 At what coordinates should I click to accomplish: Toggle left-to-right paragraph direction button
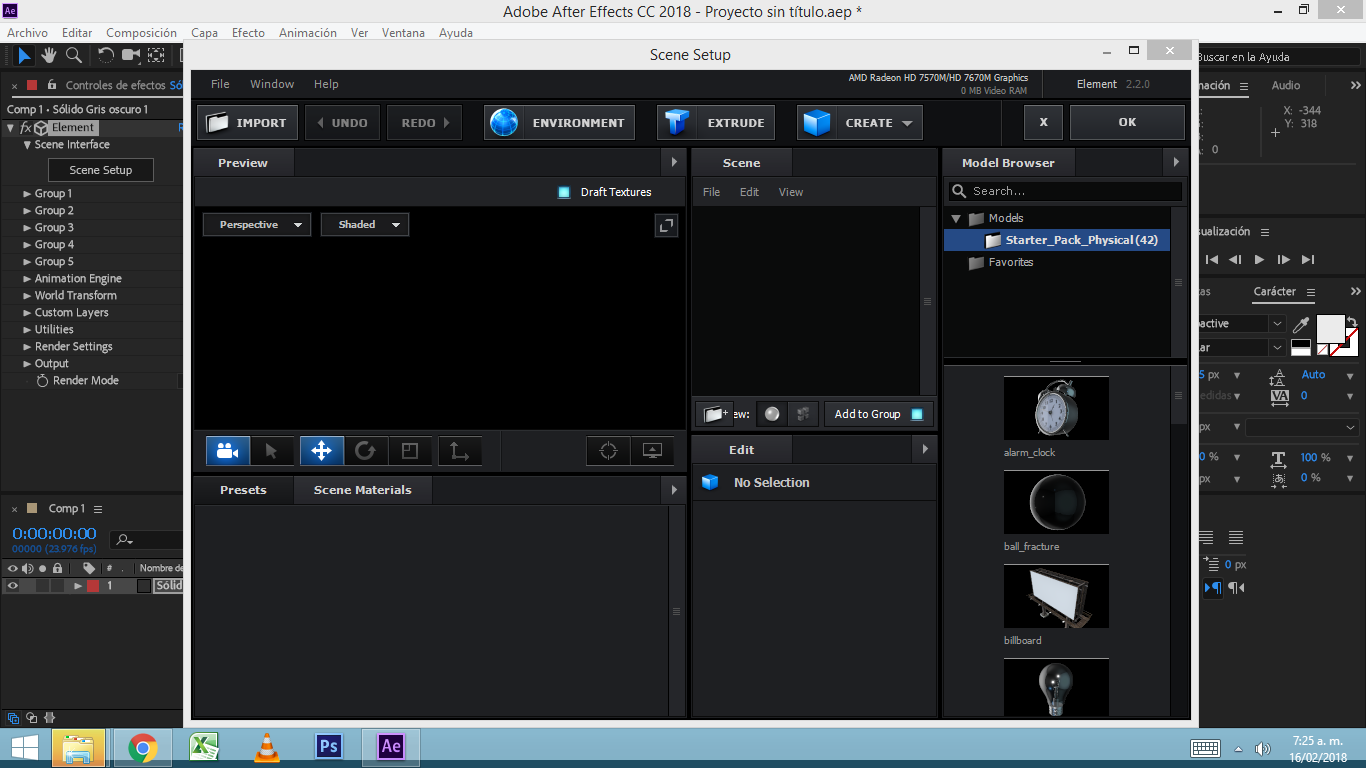(x=1213, y=588)
